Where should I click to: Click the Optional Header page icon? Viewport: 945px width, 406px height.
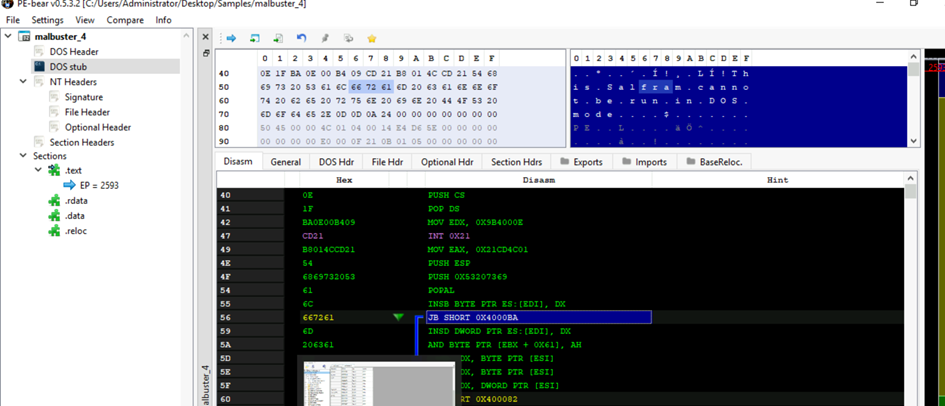[x=55, y=127]
